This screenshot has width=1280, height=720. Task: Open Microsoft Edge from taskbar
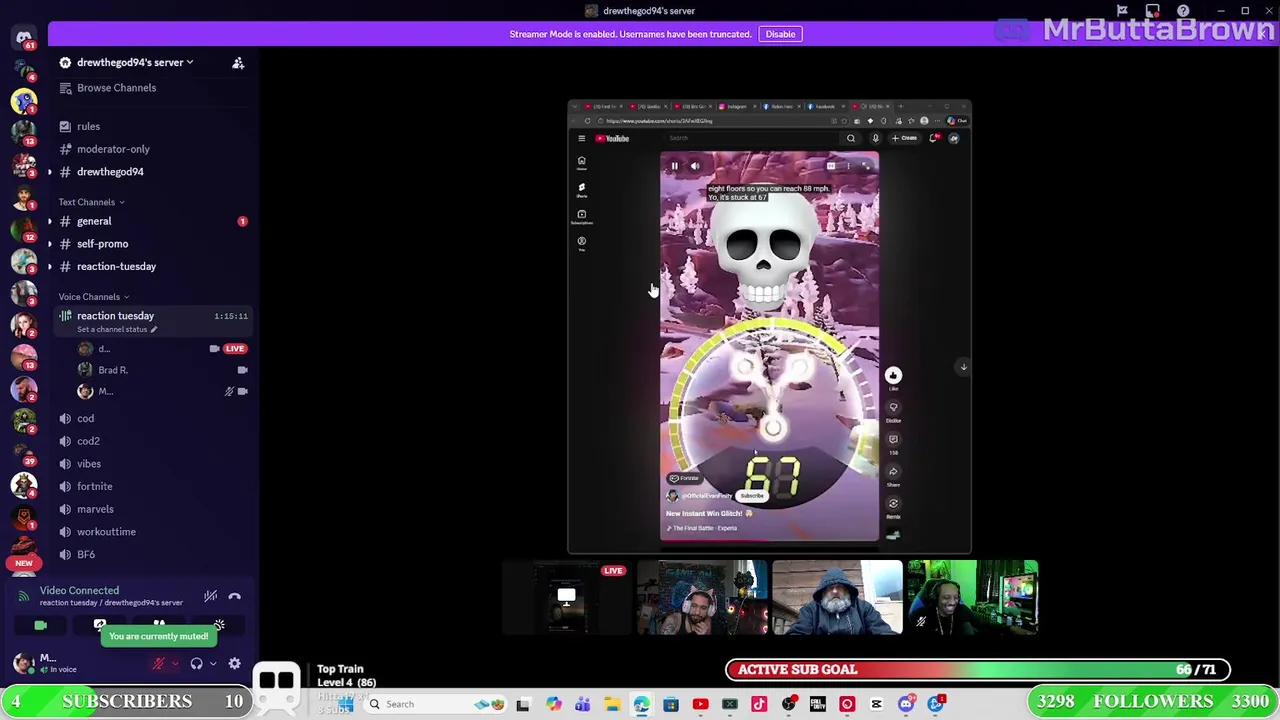click(x=641, y=705)
